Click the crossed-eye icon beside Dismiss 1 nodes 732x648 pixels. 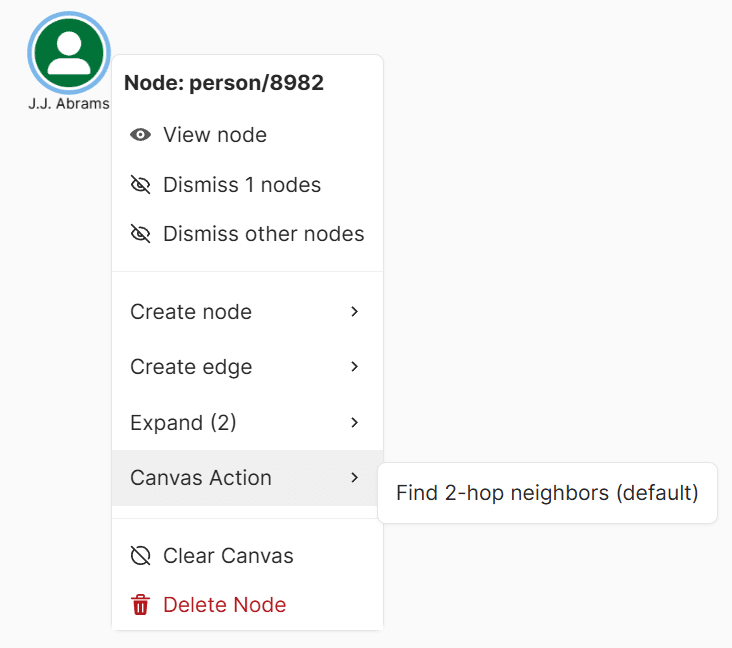[x=140, y=185]
